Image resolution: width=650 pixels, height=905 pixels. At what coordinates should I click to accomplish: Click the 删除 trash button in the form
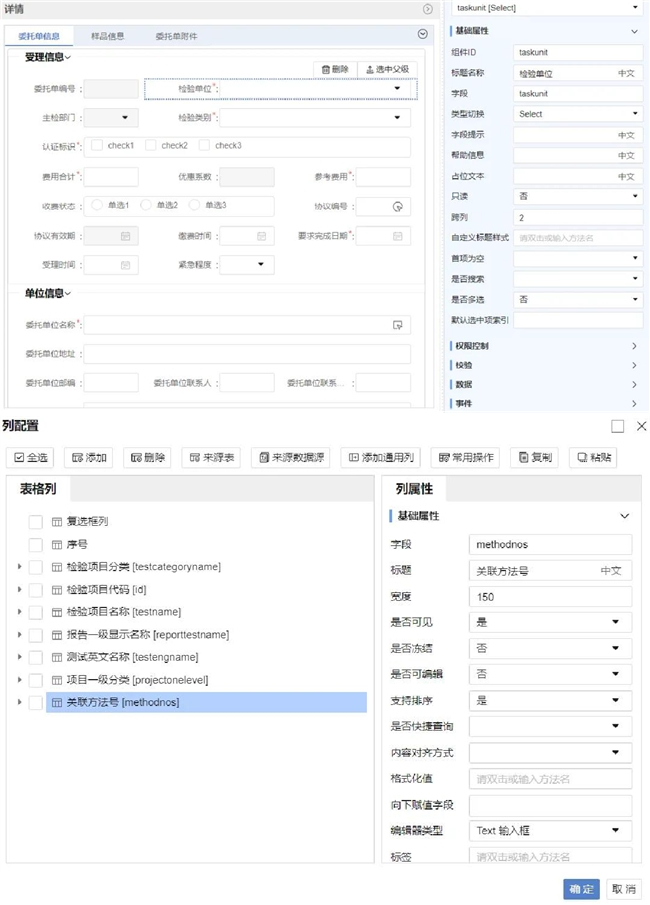point(335,69)
